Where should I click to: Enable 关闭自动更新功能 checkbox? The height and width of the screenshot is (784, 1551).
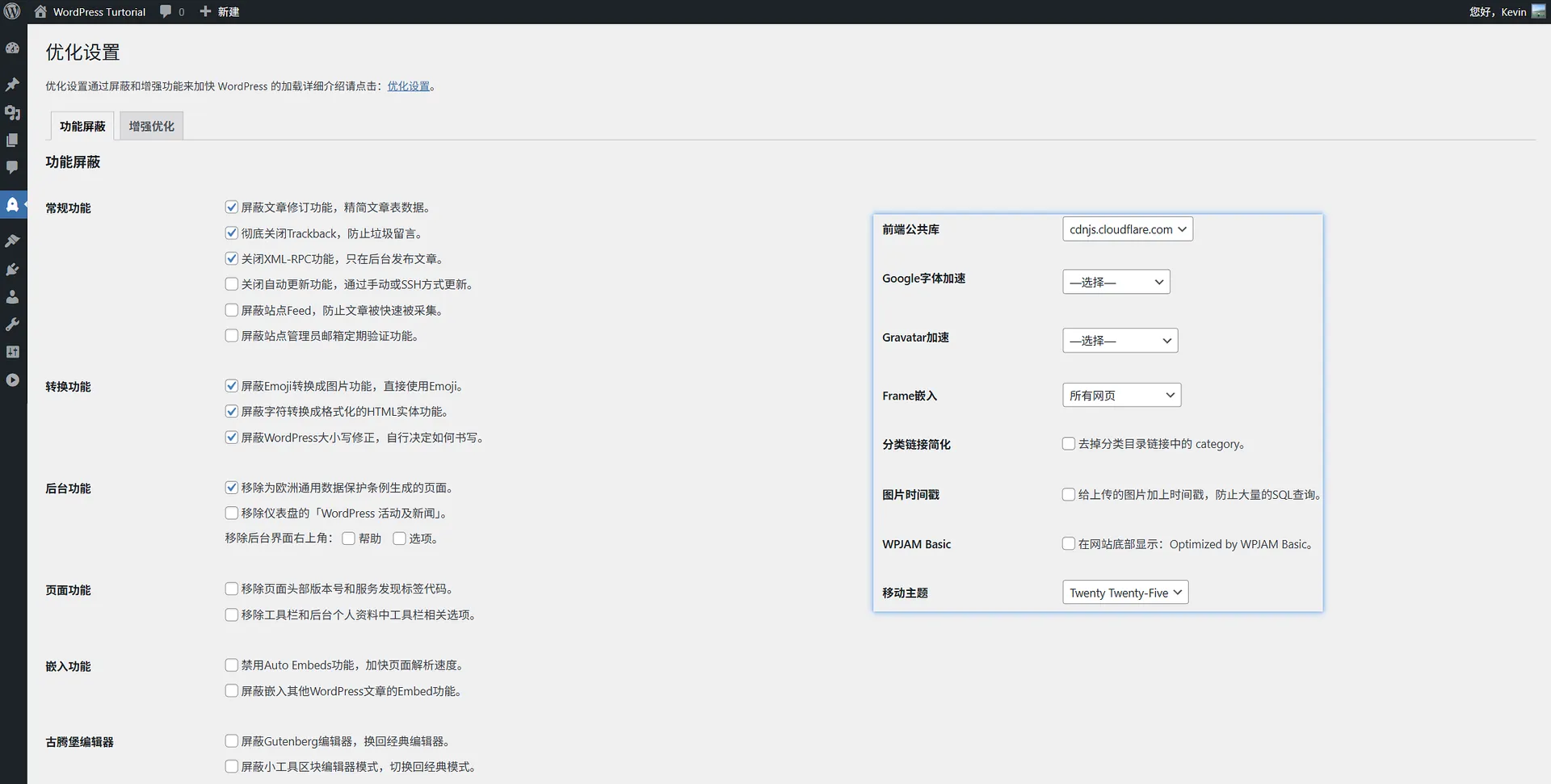(231, 283)
